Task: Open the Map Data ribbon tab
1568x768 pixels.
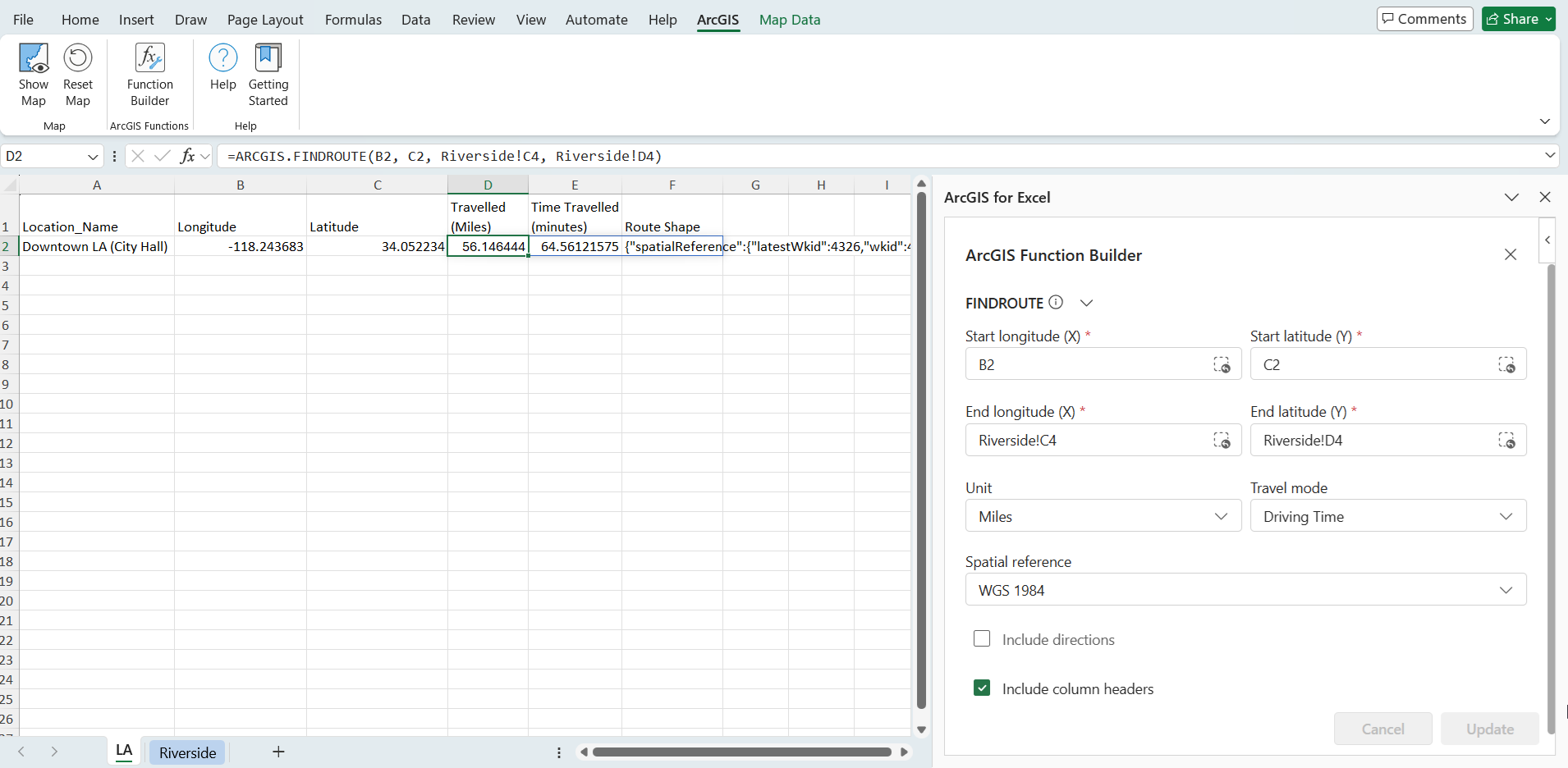Action: tap(790, 20)
